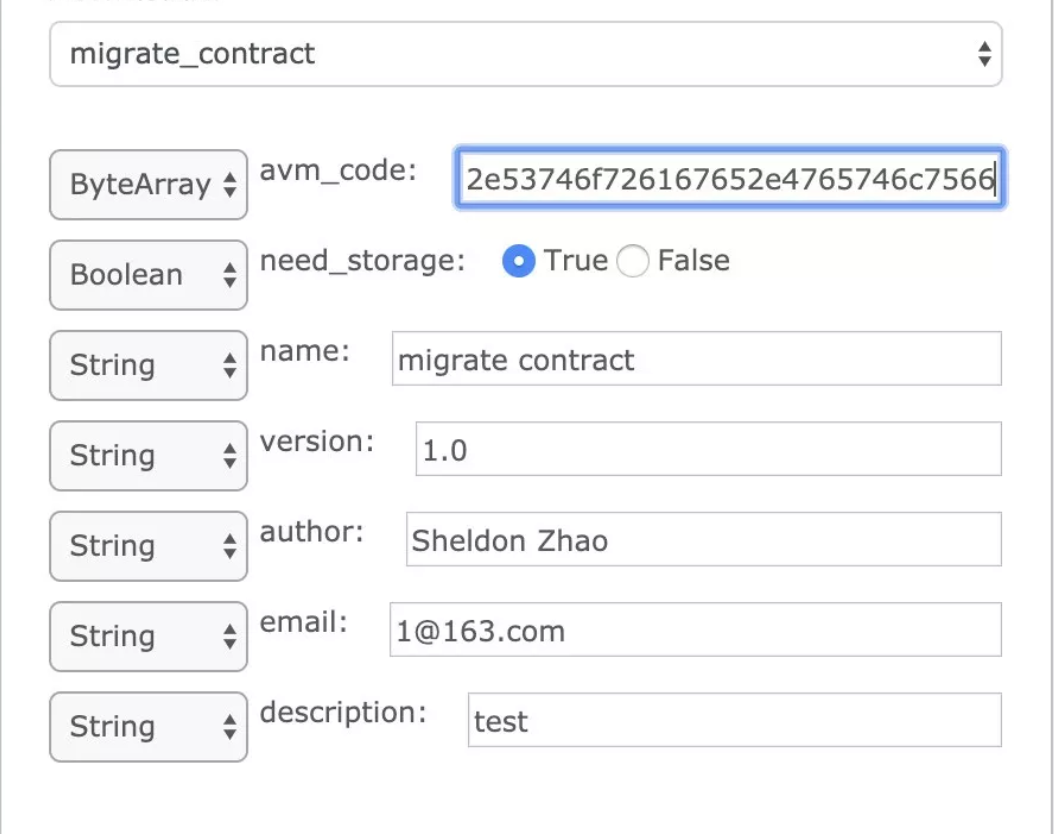Click the avm_code parameter label
Viewport: 1054px width, 834px height.
coord(337,171)
